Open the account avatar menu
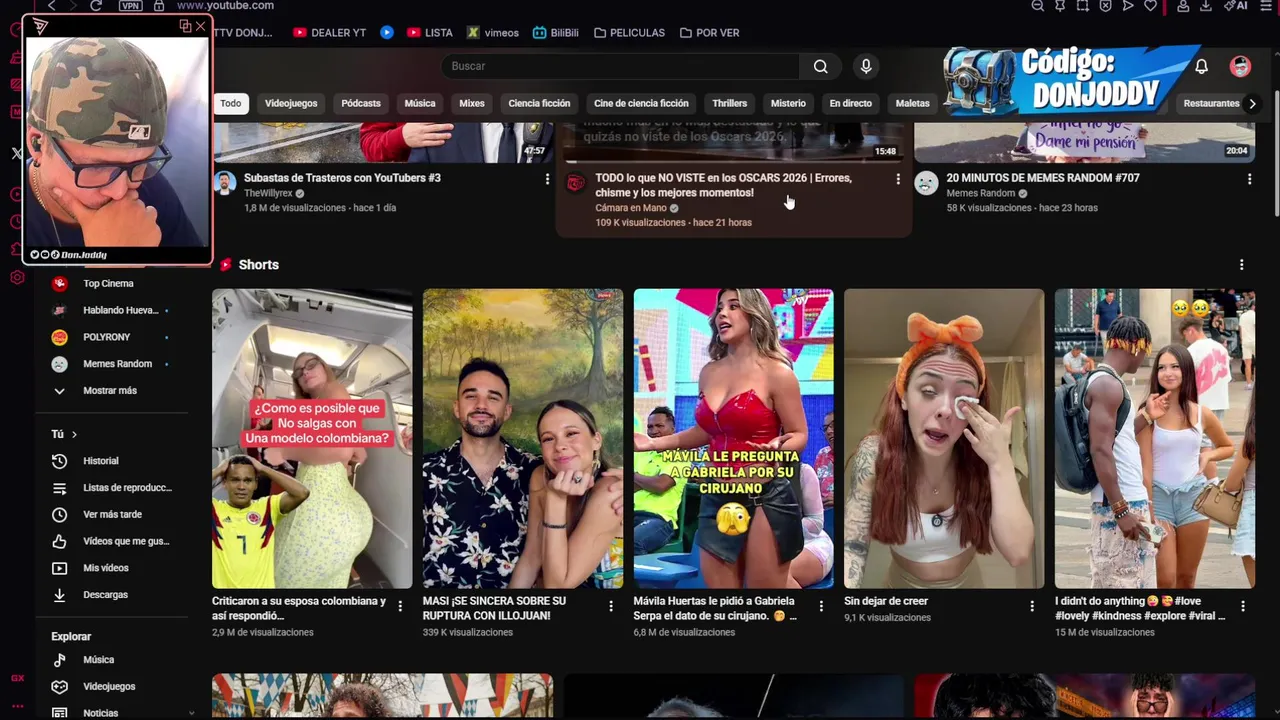This screenshot has height=720, width=1280. click(x=1240, y=66)
